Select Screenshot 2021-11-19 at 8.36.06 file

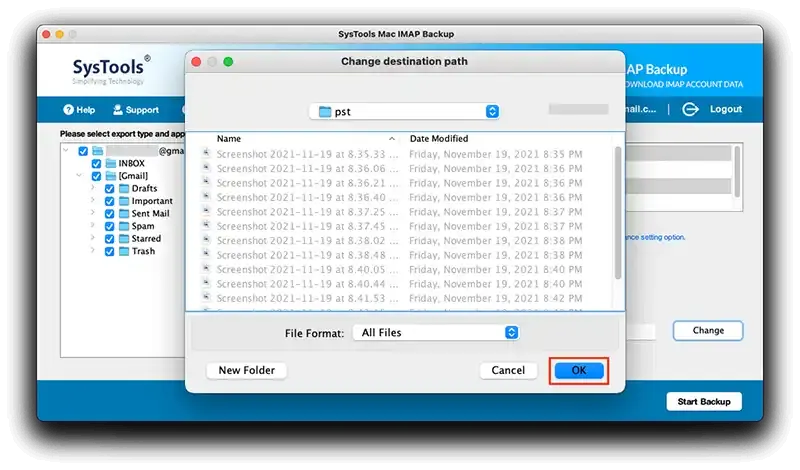[x=307, y=168]
